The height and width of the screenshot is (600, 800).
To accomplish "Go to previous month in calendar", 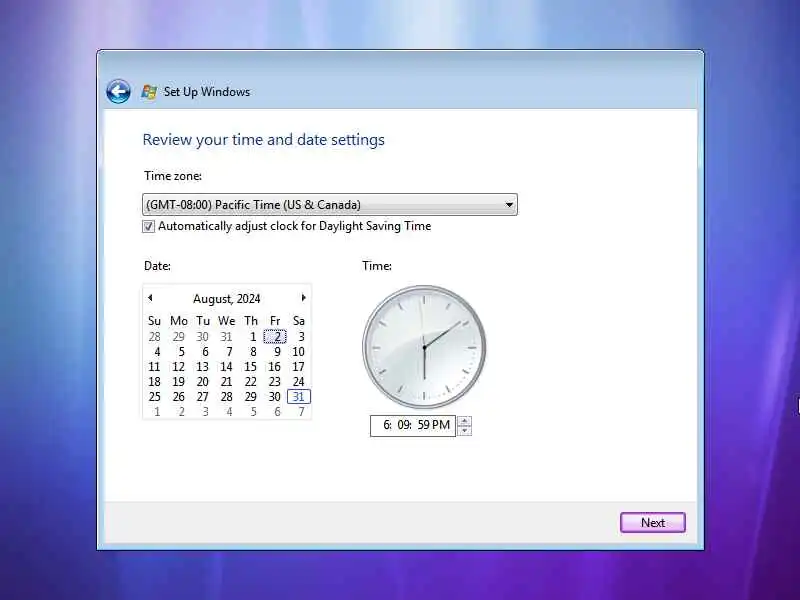I will tap(150, 297).
